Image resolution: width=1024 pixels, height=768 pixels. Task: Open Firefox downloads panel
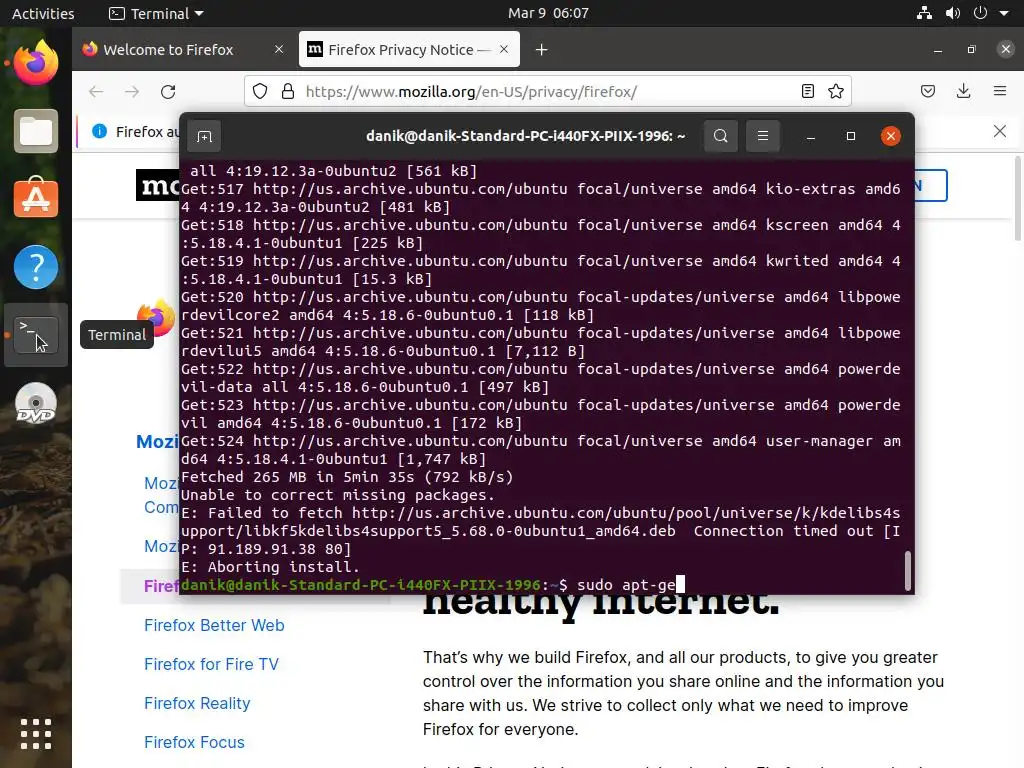point(963,91)
